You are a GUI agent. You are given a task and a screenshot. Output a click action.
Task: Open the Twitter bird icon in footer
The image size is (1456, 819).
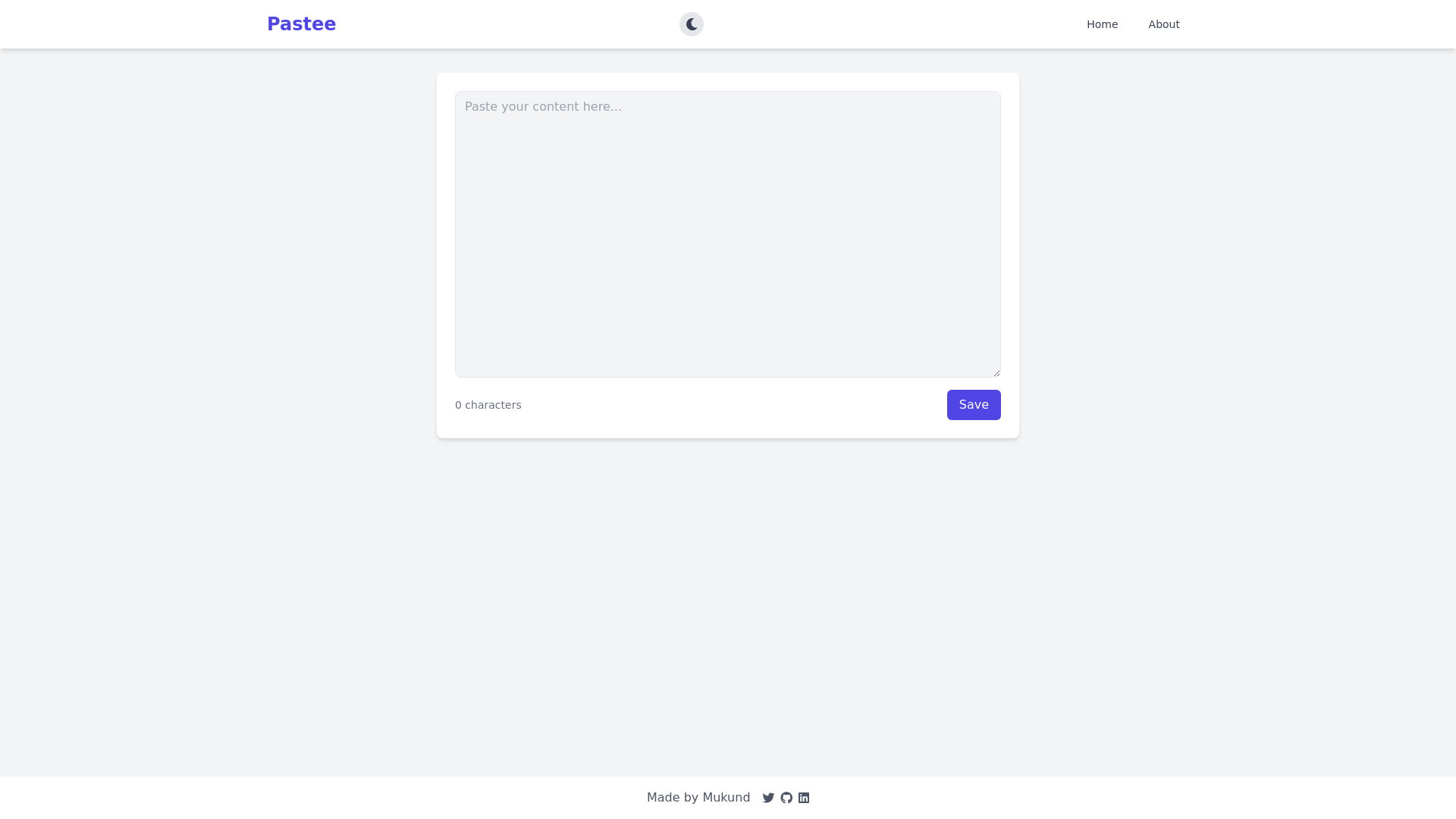tap(768, 797)
